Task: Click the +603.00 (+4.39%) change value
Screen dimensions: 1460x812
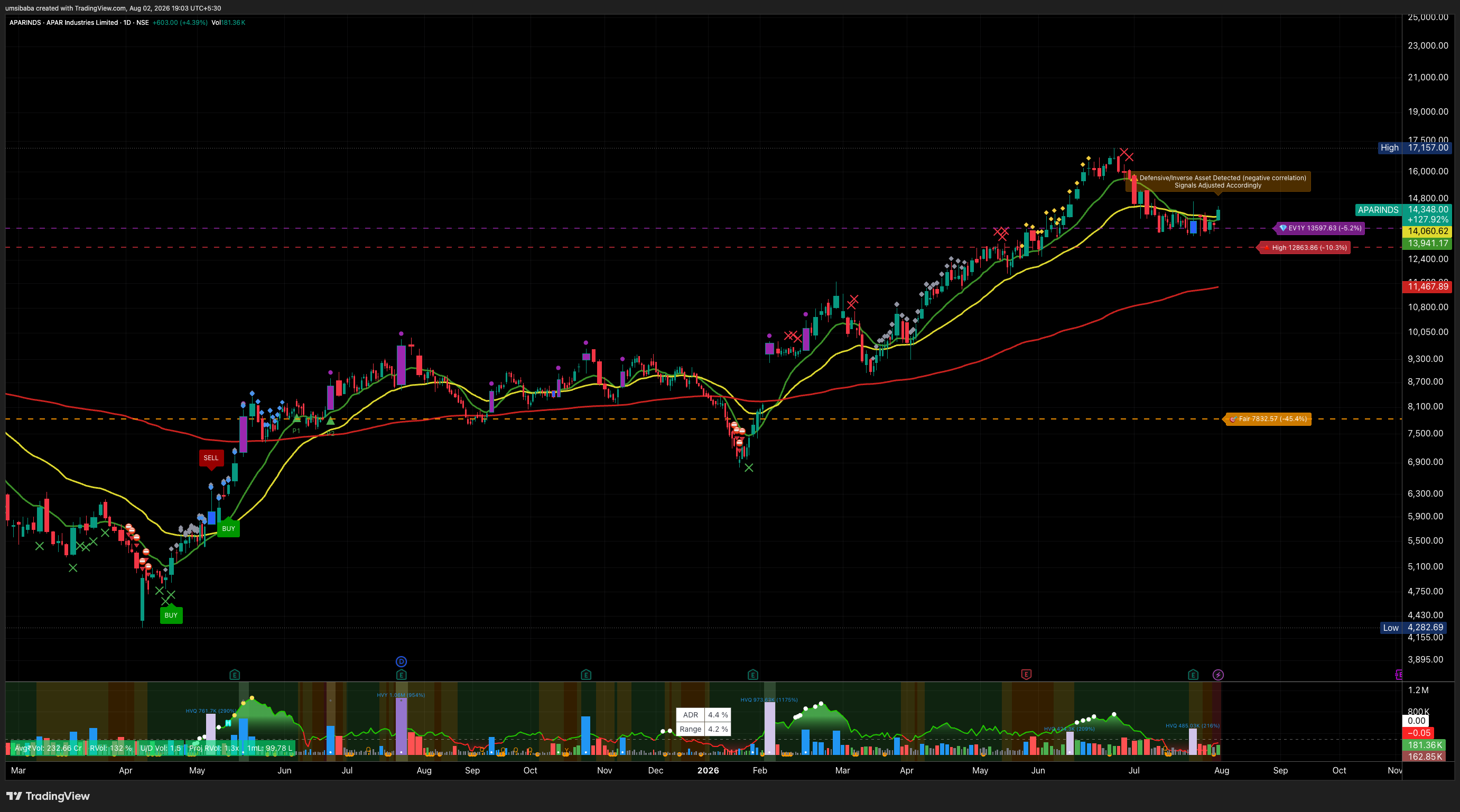Action: [180, 23]
